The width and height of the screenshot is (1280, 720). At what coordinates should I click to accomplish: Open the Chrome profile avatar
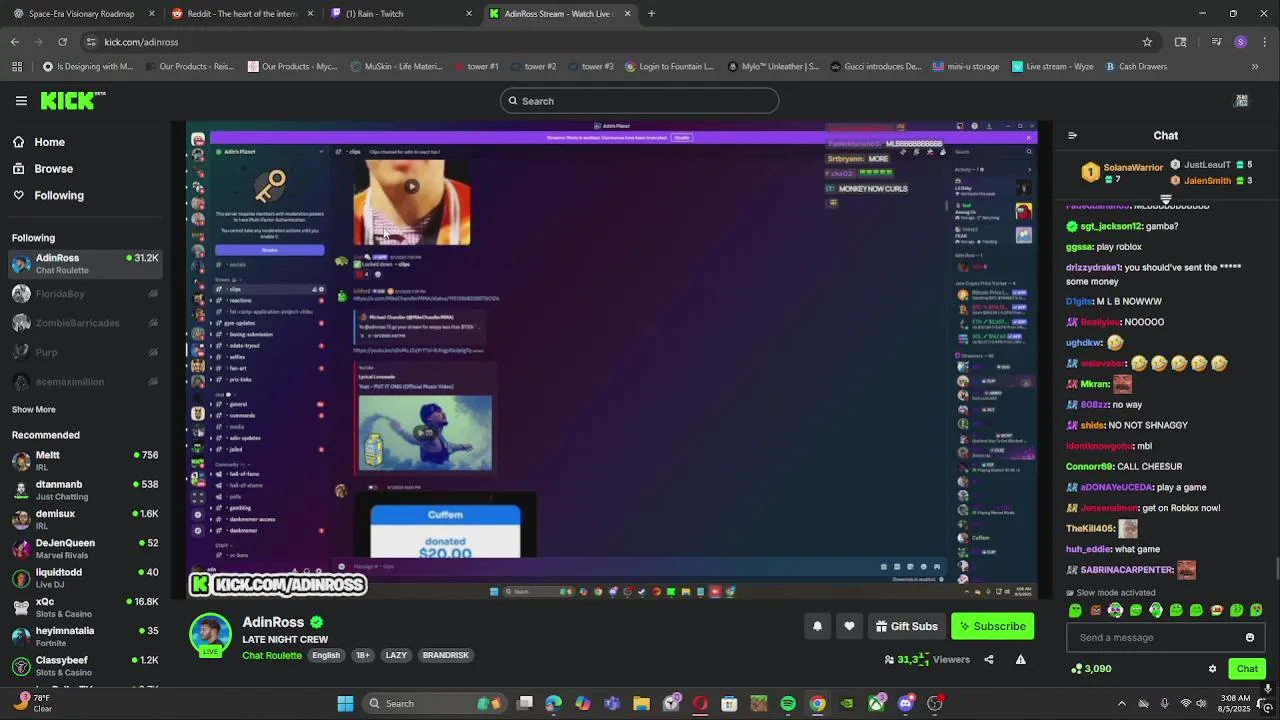(x=1240, y=42)
